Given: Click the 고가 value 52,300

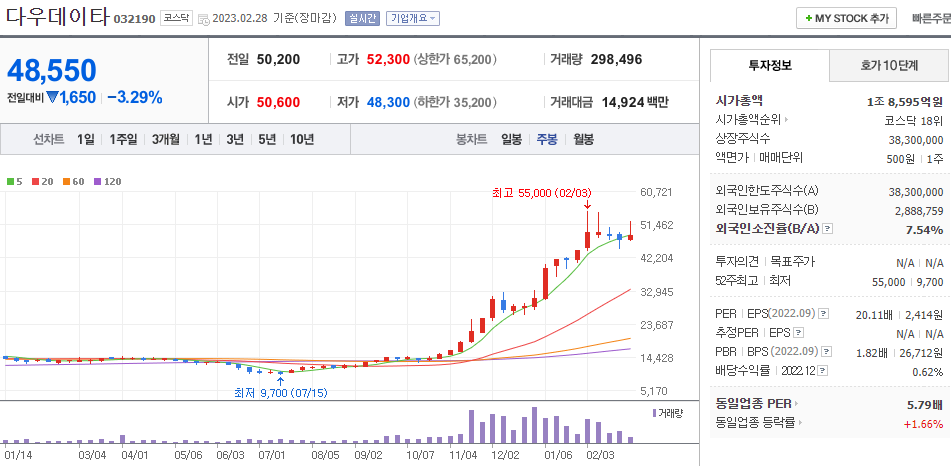Looking at the screenshot, I should point(388,59).
